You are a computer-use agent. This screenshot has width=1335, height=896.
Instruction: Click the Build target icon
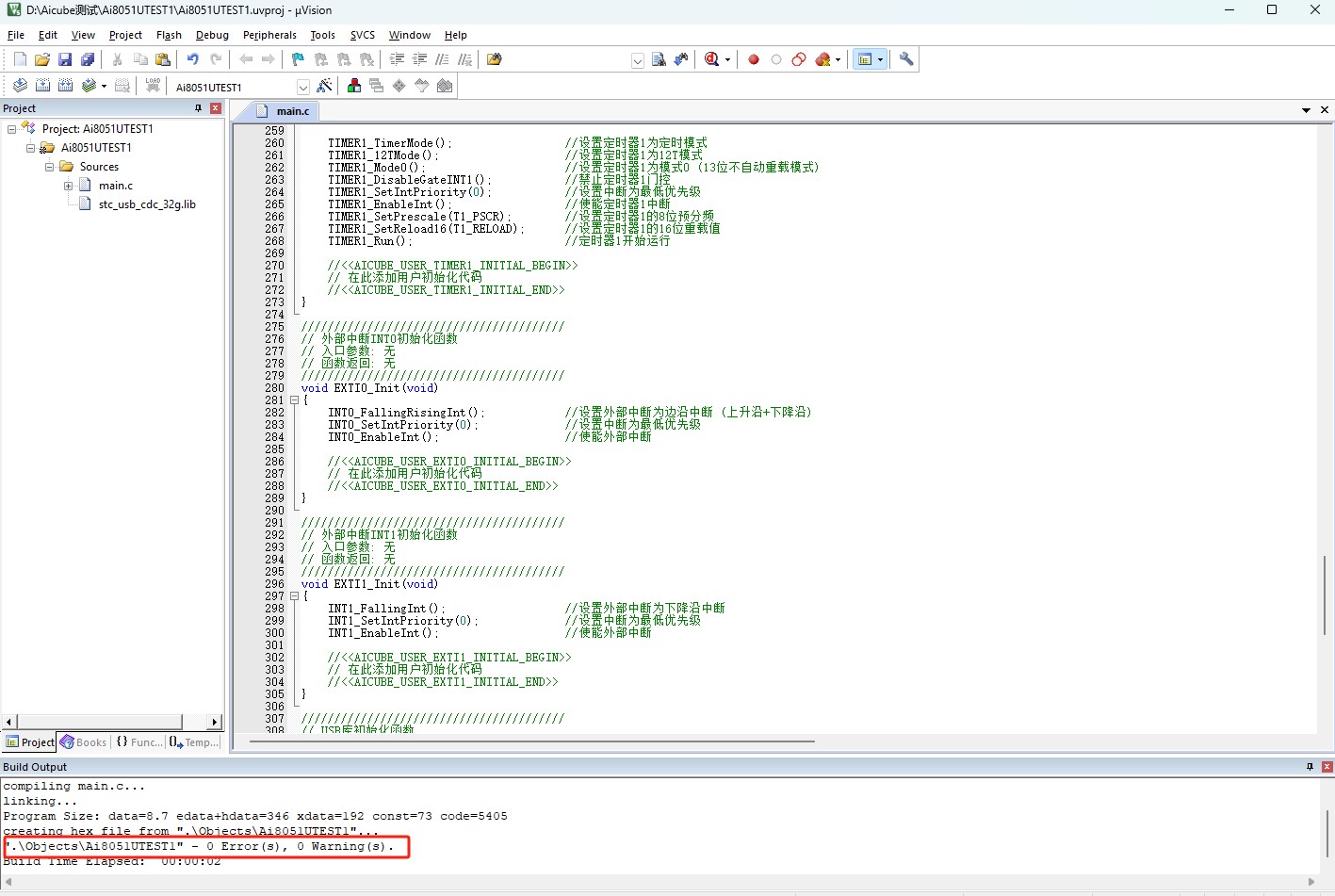(x=42, y=86)
